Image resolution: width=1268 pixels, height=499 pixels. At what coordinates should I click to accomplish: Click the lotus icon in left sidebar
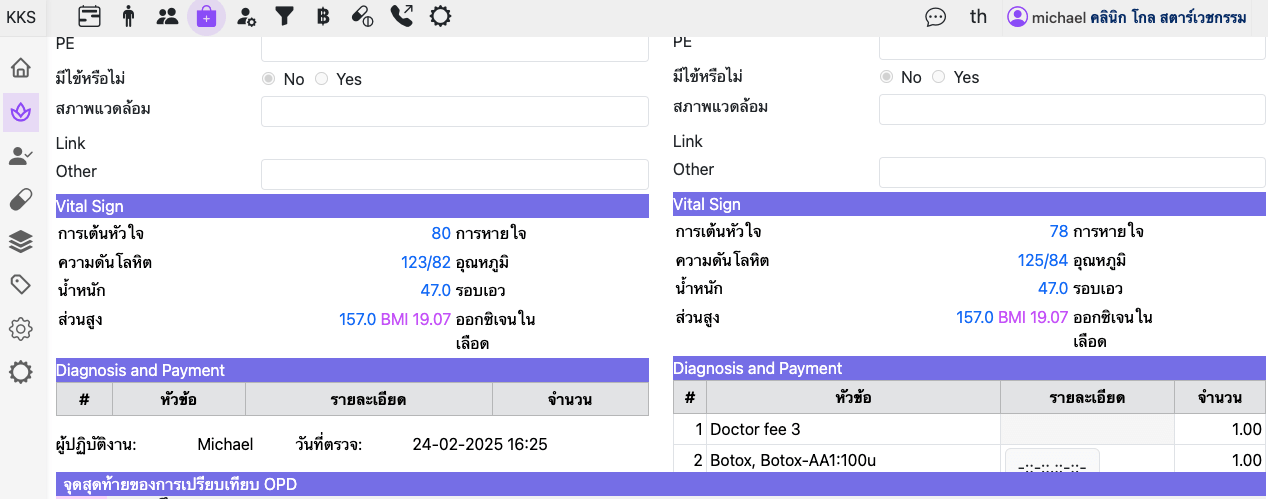[x=20, y=112]
